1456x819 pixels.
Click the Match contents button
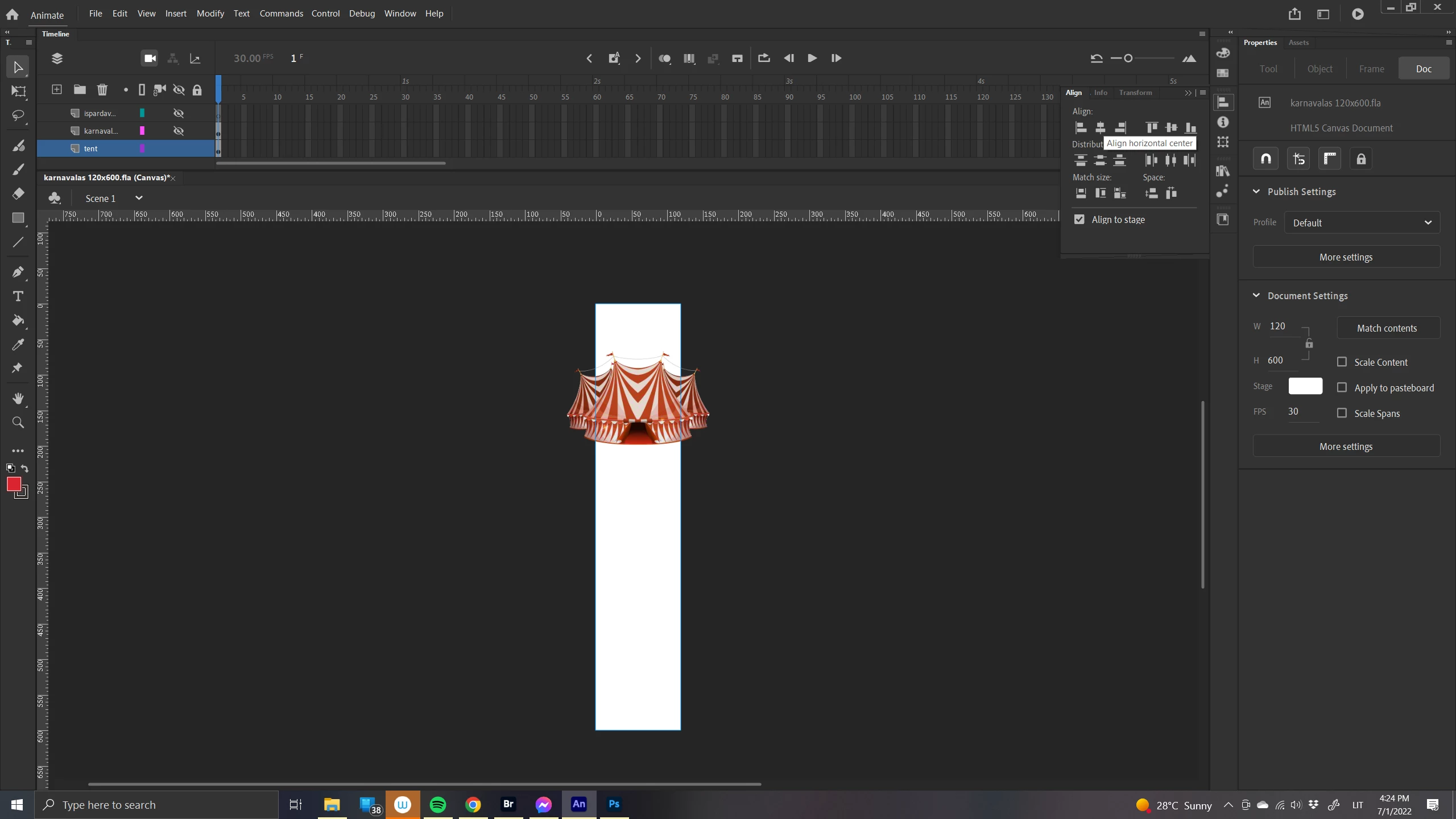pos(1387,328)
